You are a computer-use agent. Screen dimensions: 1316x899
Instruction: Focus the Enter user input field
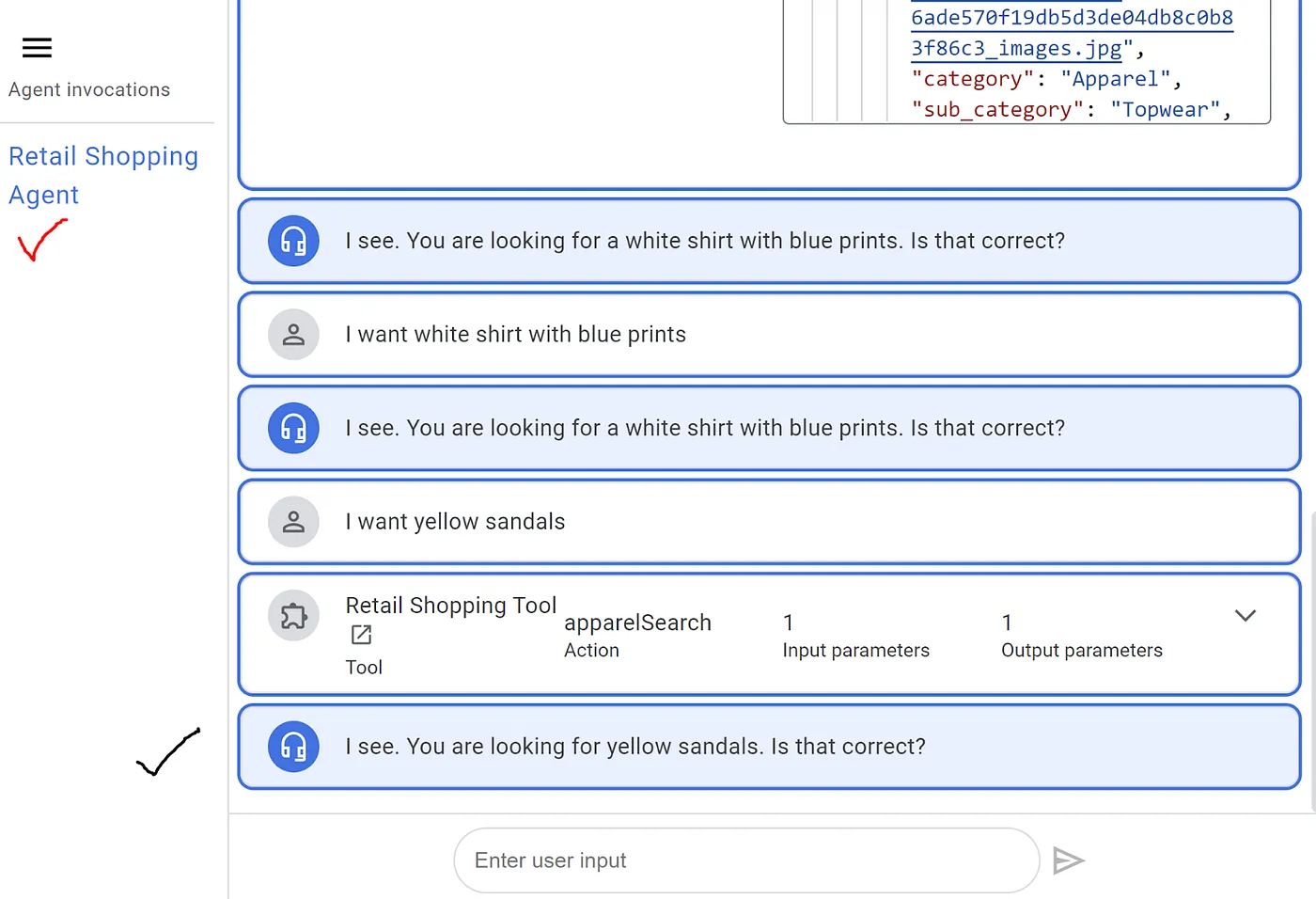click(746, 860)
